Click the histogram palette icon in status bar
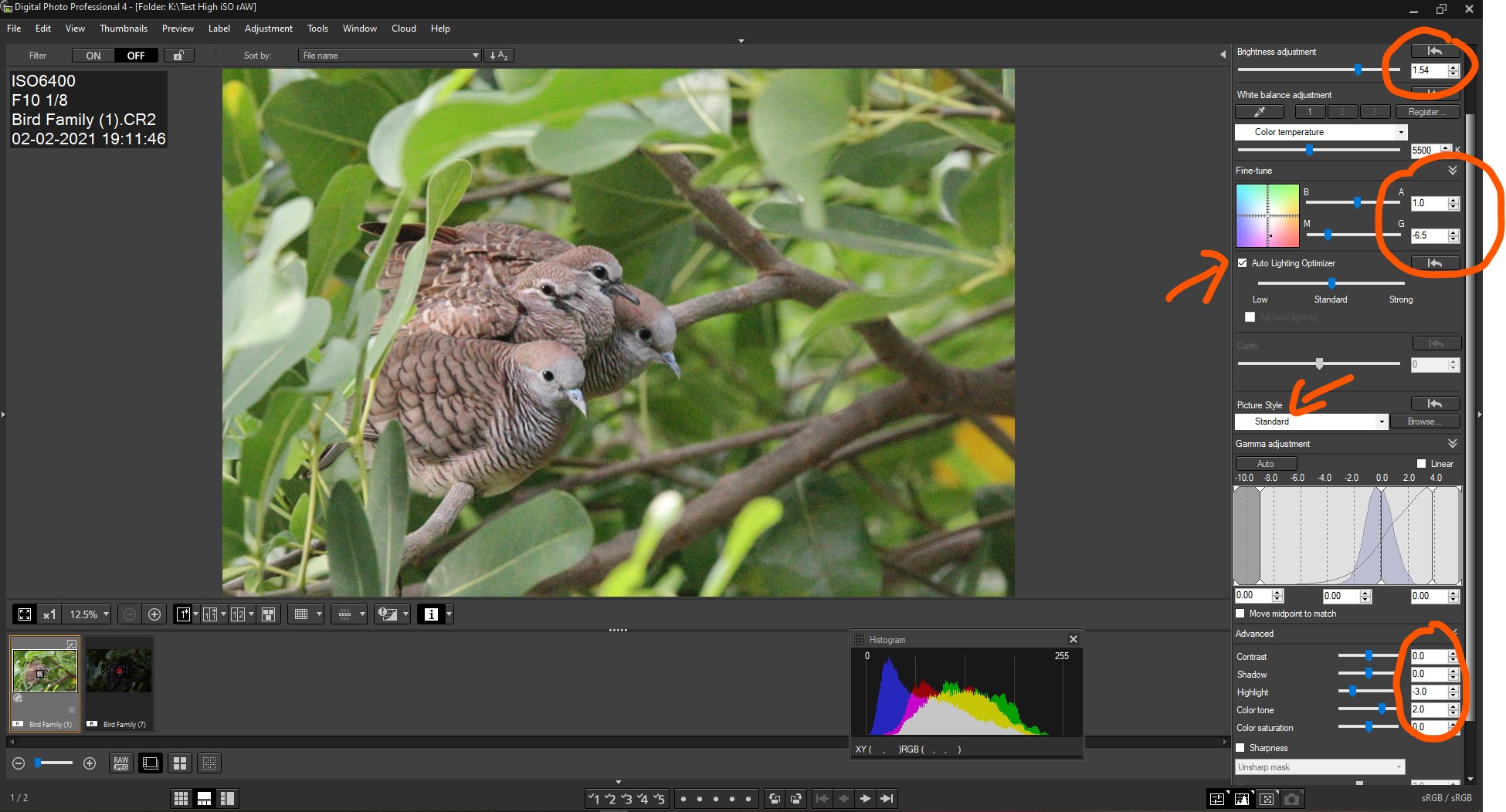1506x812 pixels. [1242, 798]
